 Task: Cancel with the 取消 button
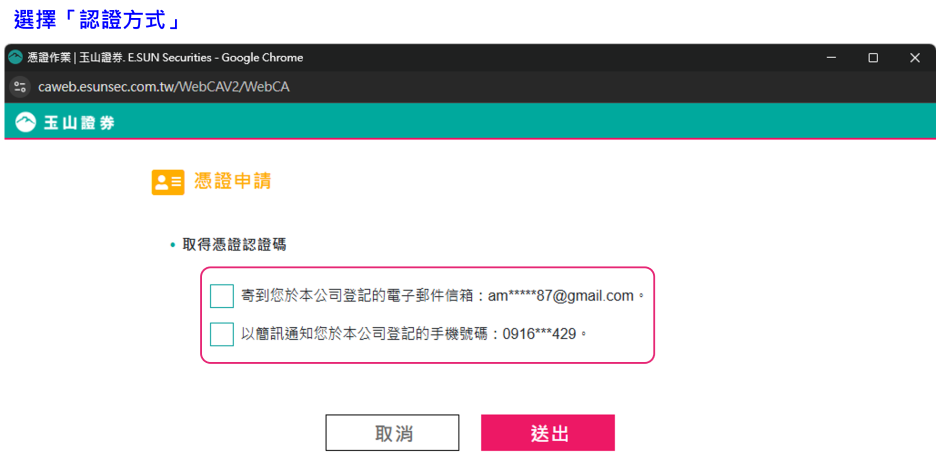click(392, 433)
